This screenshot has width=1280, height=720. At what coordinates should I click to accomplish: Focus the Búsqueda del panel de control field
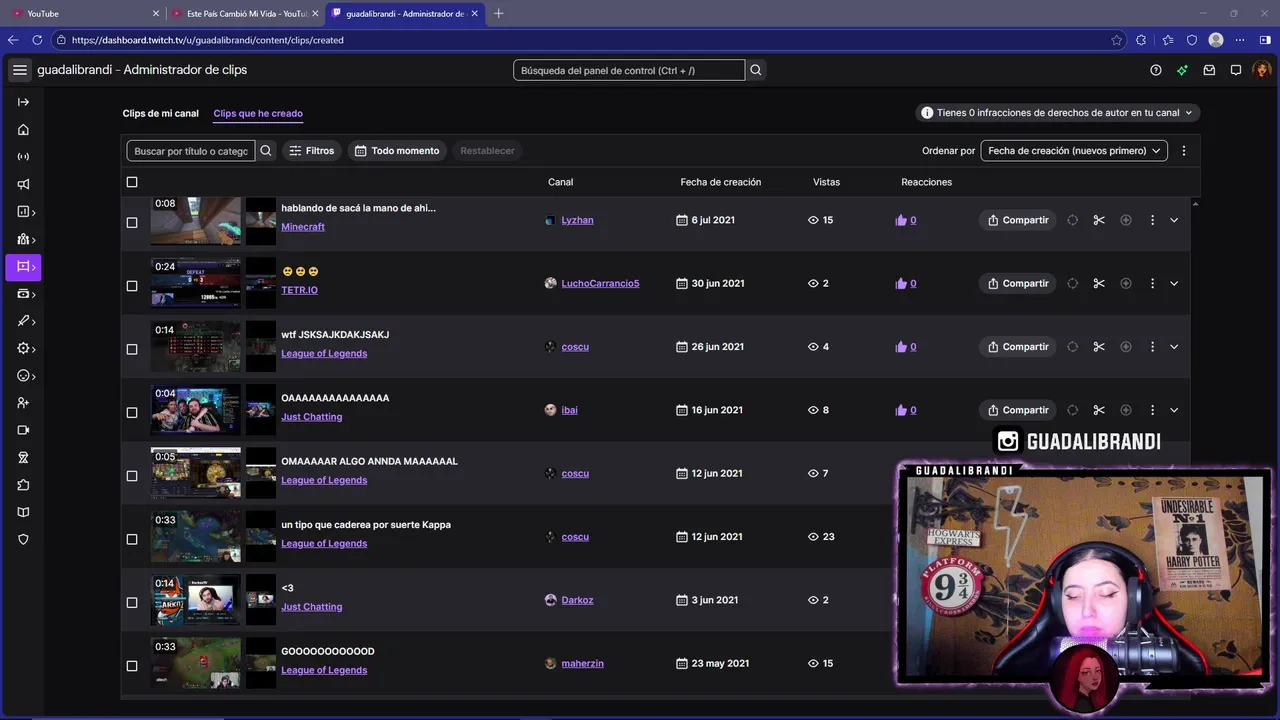[629, 70]
